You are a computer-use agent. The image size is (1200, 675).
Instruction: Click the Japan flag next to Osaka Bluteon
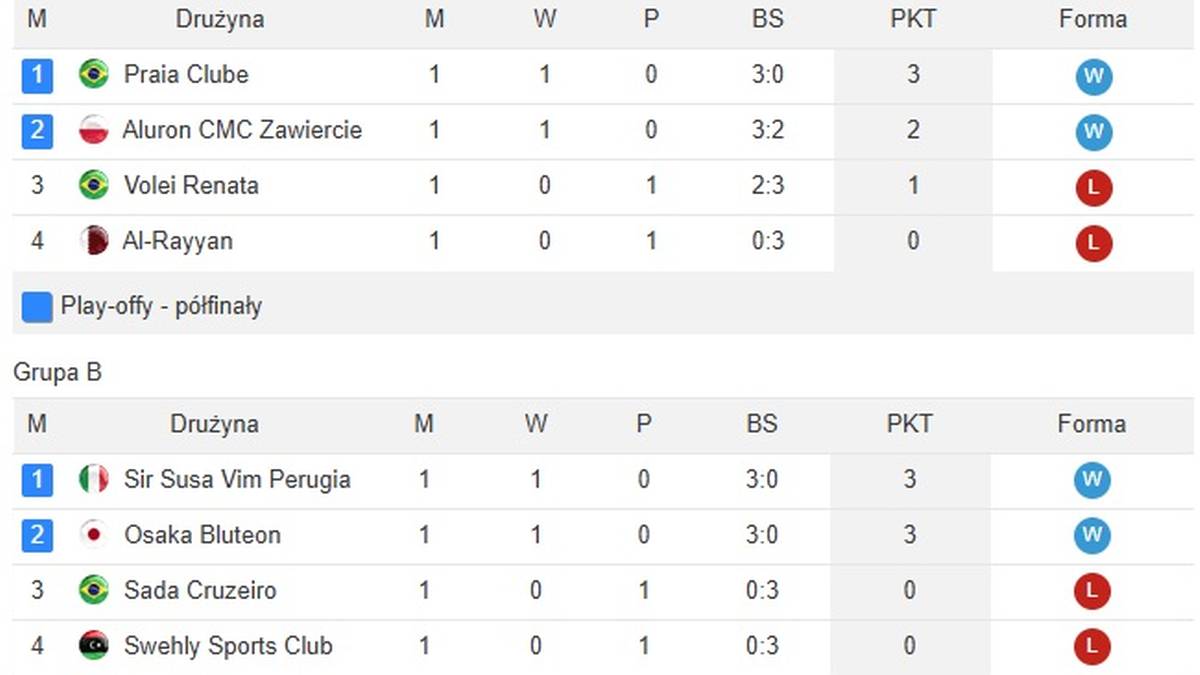(94, 535)
